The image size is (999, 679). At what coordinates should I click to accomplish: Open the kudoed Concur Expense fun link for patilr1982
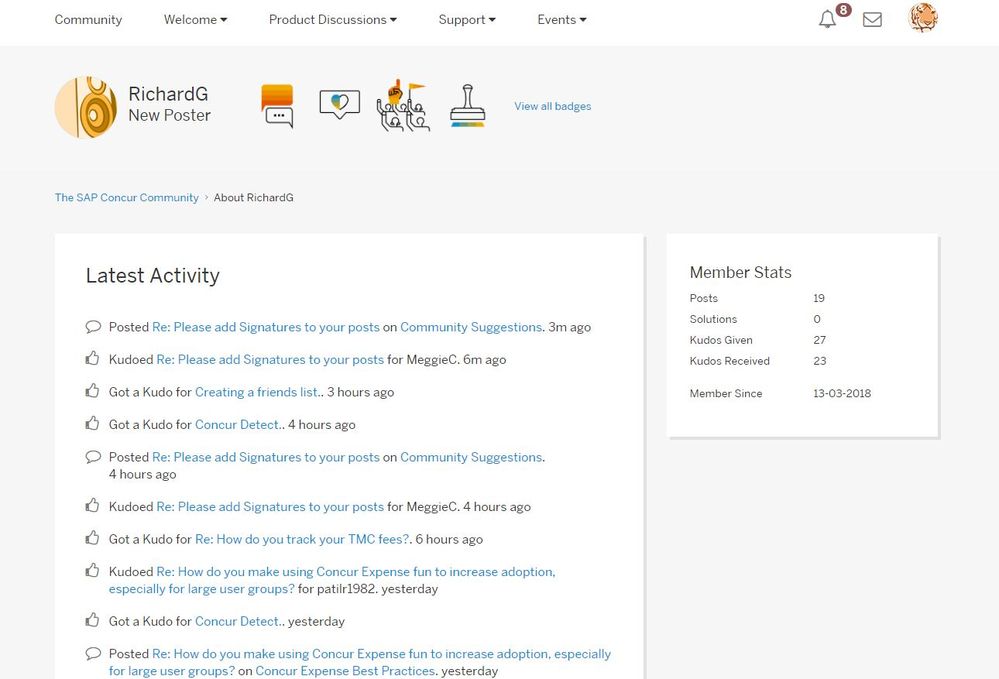(332, 580)
